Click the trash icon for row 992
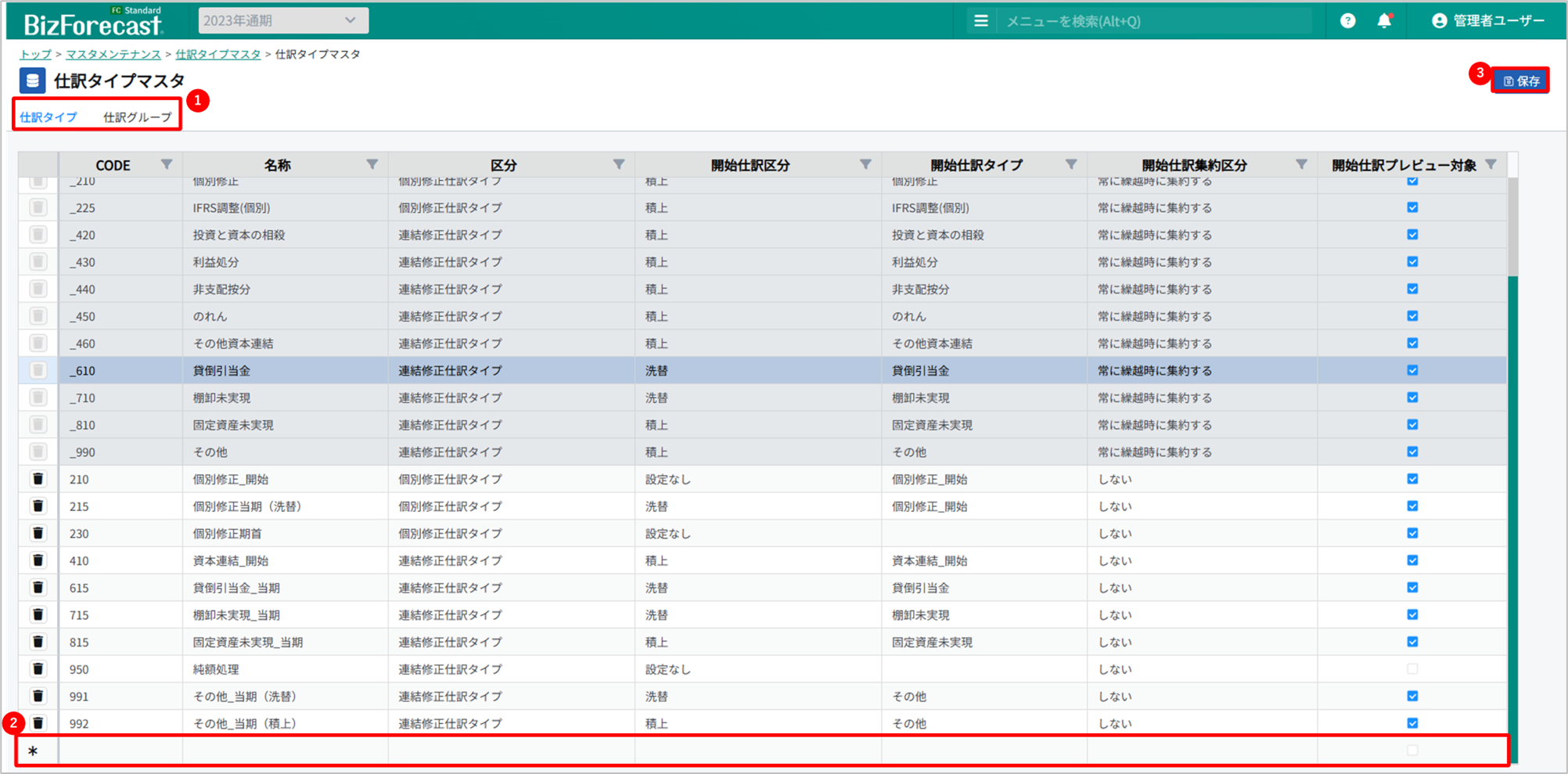The height and width of the screenshot is (774, 1568). click(x=38, y=723)
